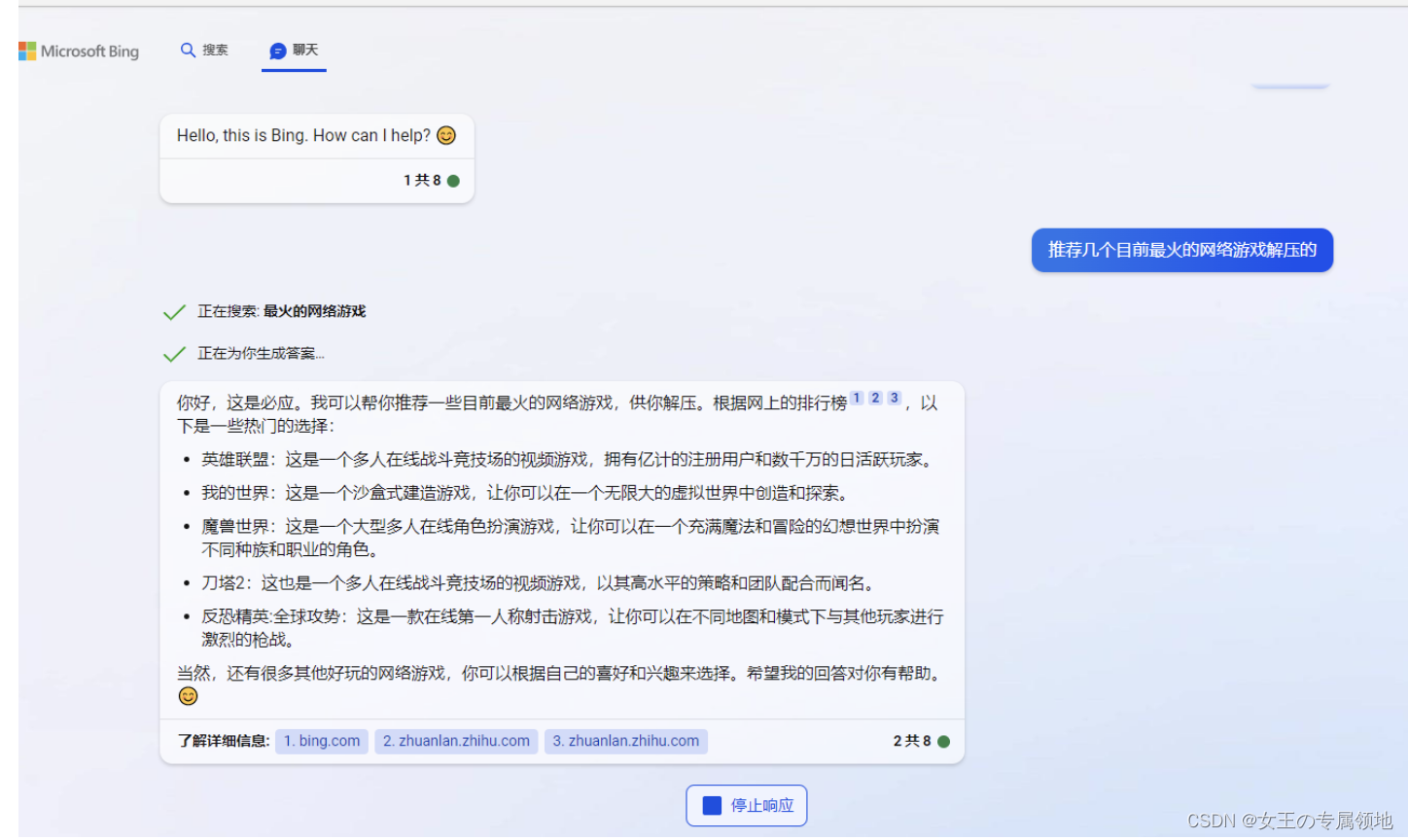Image resolution: width=1408 pixels, height=840 pixels.
Task: Open the 2. zhuanlan.zhihu.com source link
Action: click(456, 741)
